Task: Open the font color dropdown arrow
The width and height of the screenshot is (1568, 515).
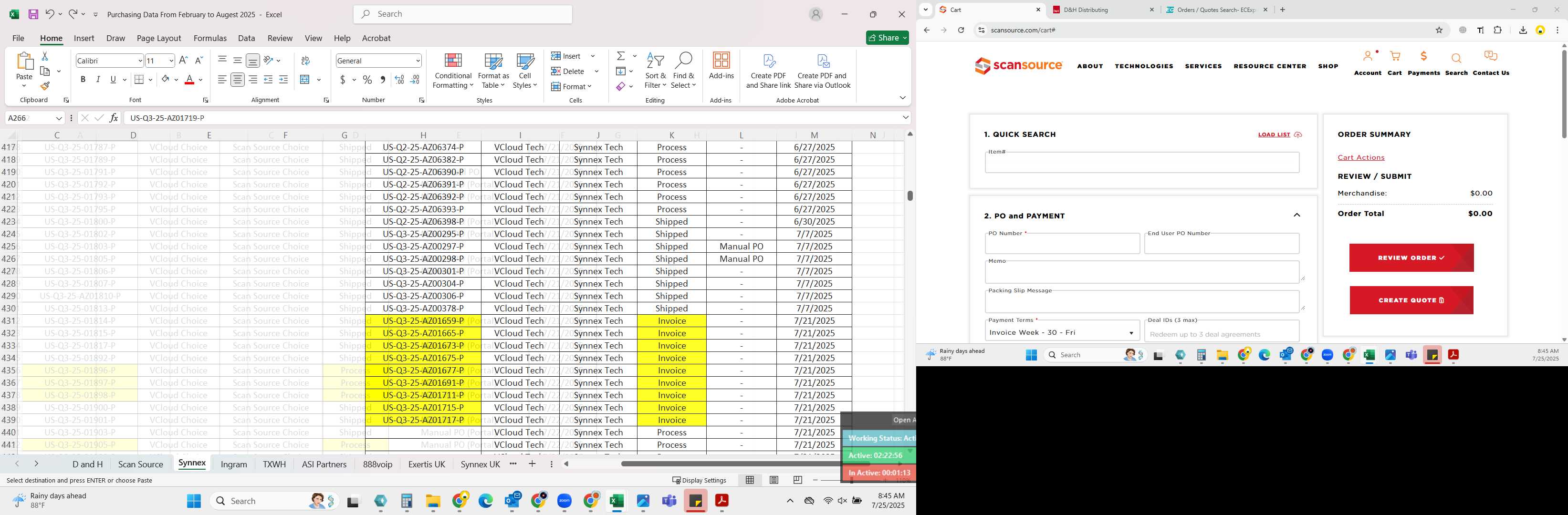Action: click(200, 79)
